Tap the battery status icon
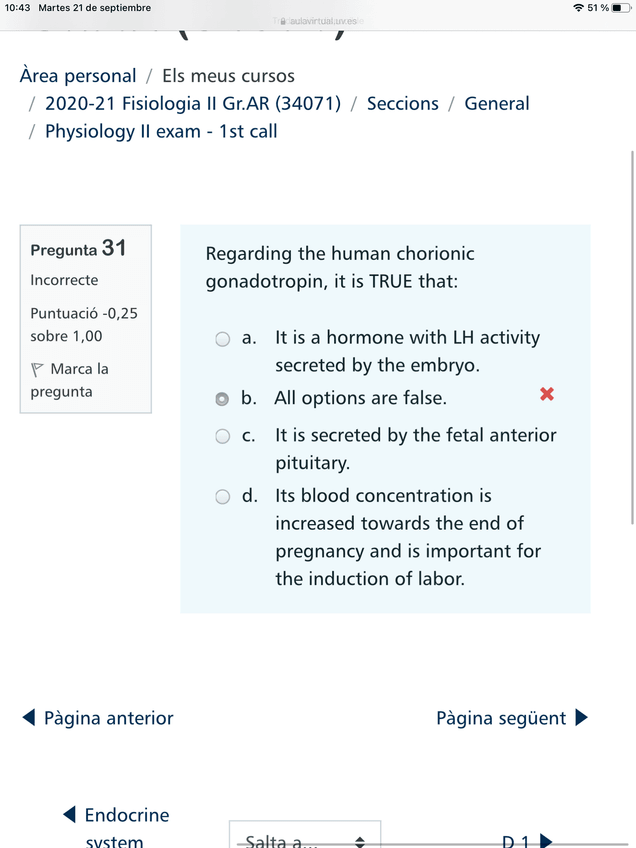Viewport: 636px width, 848px height. 620,8
